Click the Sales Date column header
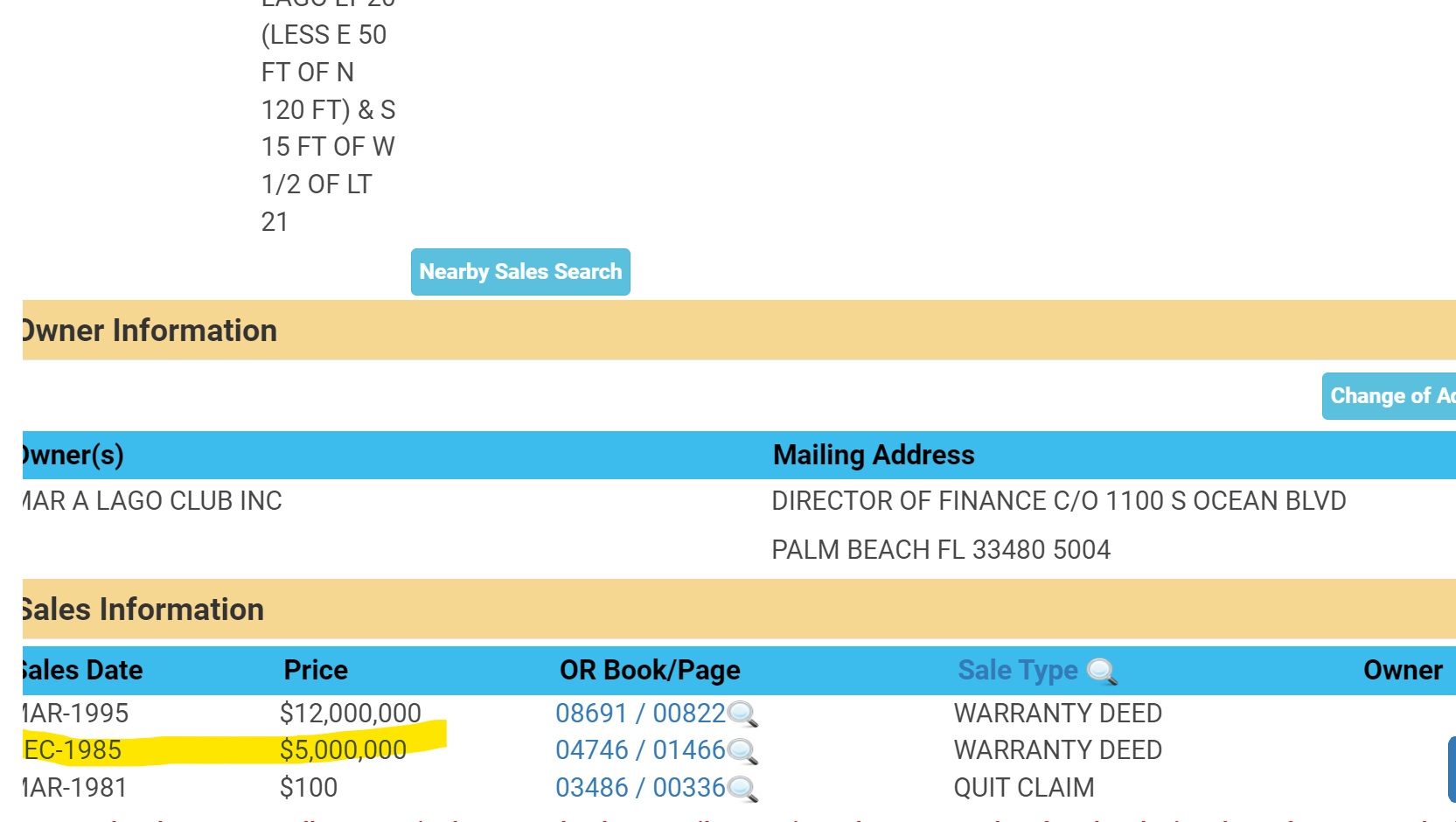The height and width of the screenshot is (822, 1456). point(82,671)
